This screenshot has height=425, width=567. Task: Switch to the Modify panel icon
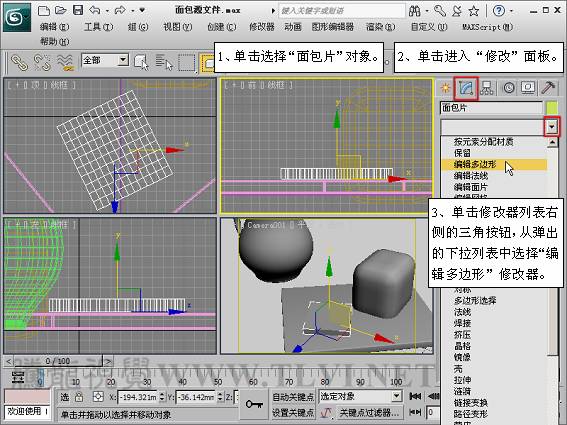click(466, 88)
